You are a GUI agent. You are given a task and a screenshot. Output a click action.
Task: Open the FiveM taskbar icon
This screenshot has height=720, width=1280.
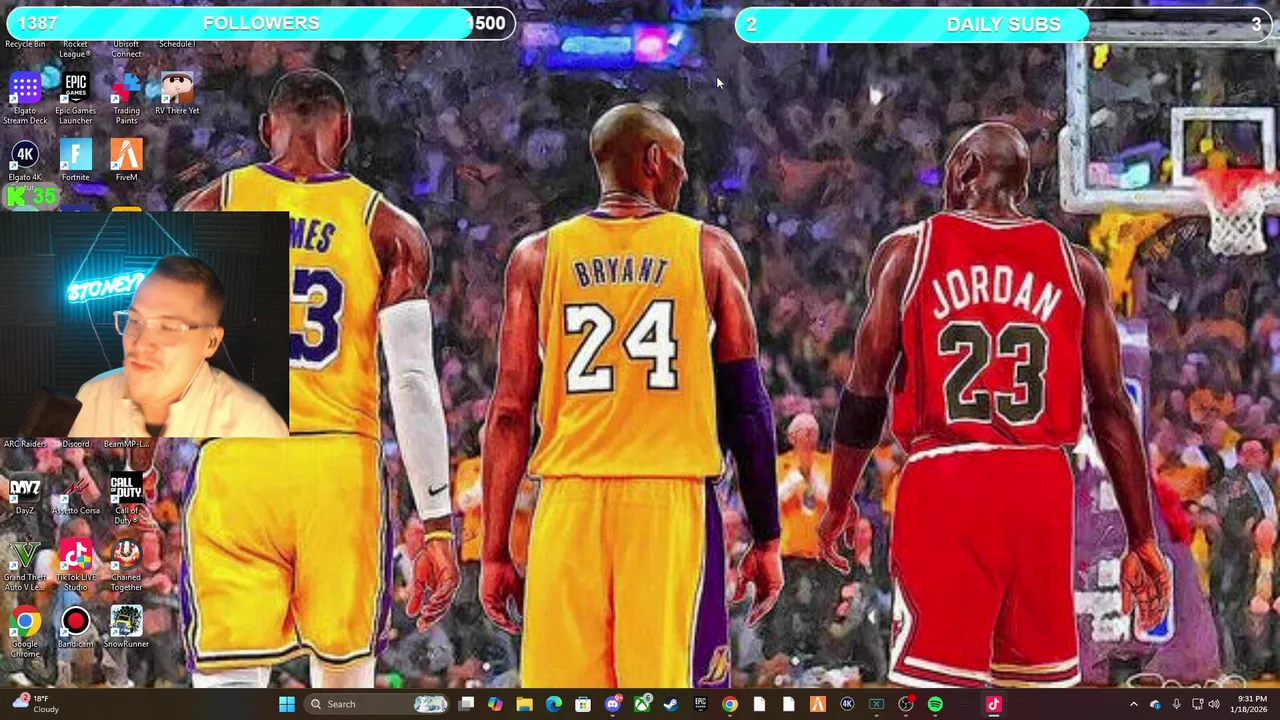[818, 704]
